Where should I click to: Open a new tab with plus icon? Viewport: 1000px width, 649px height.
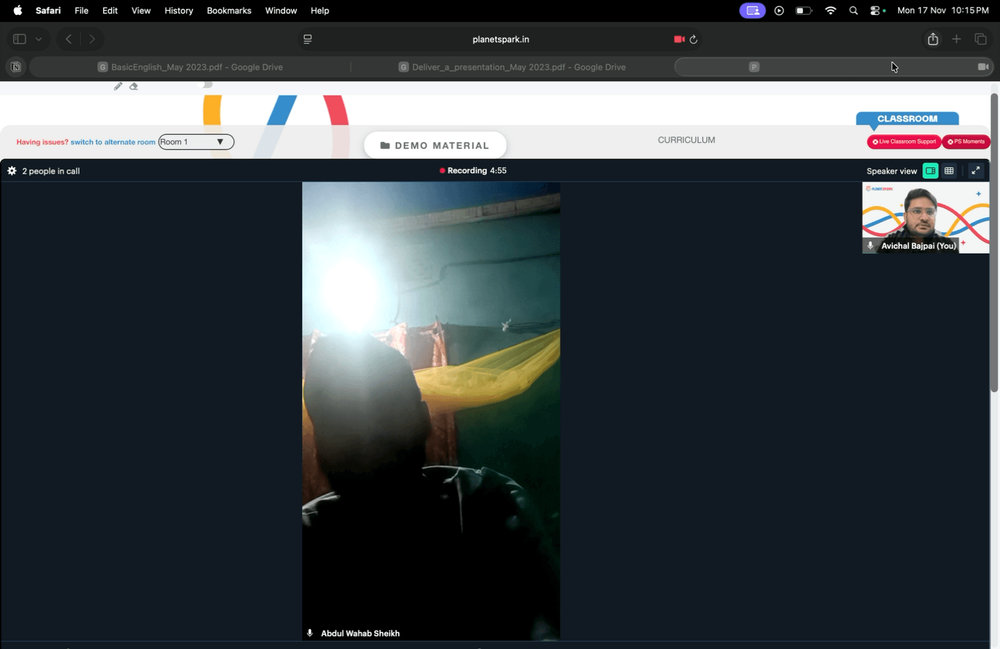(956, 39)
